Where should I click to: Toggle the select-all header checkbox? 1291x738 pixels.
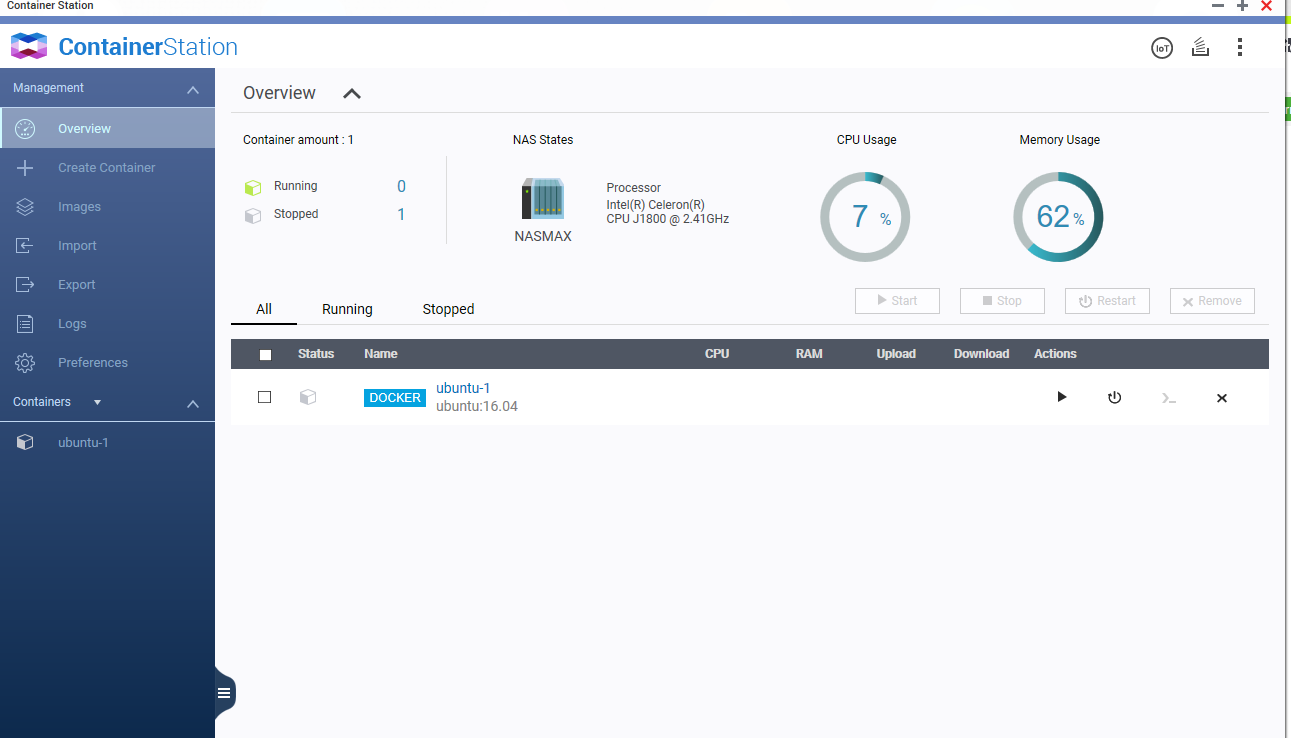[x=265, y=354]
